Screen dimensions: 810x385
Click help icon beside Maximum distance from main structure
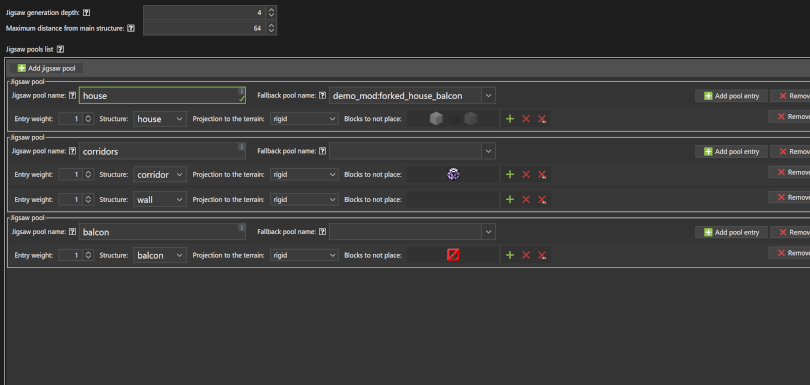(x=131, y=28)
